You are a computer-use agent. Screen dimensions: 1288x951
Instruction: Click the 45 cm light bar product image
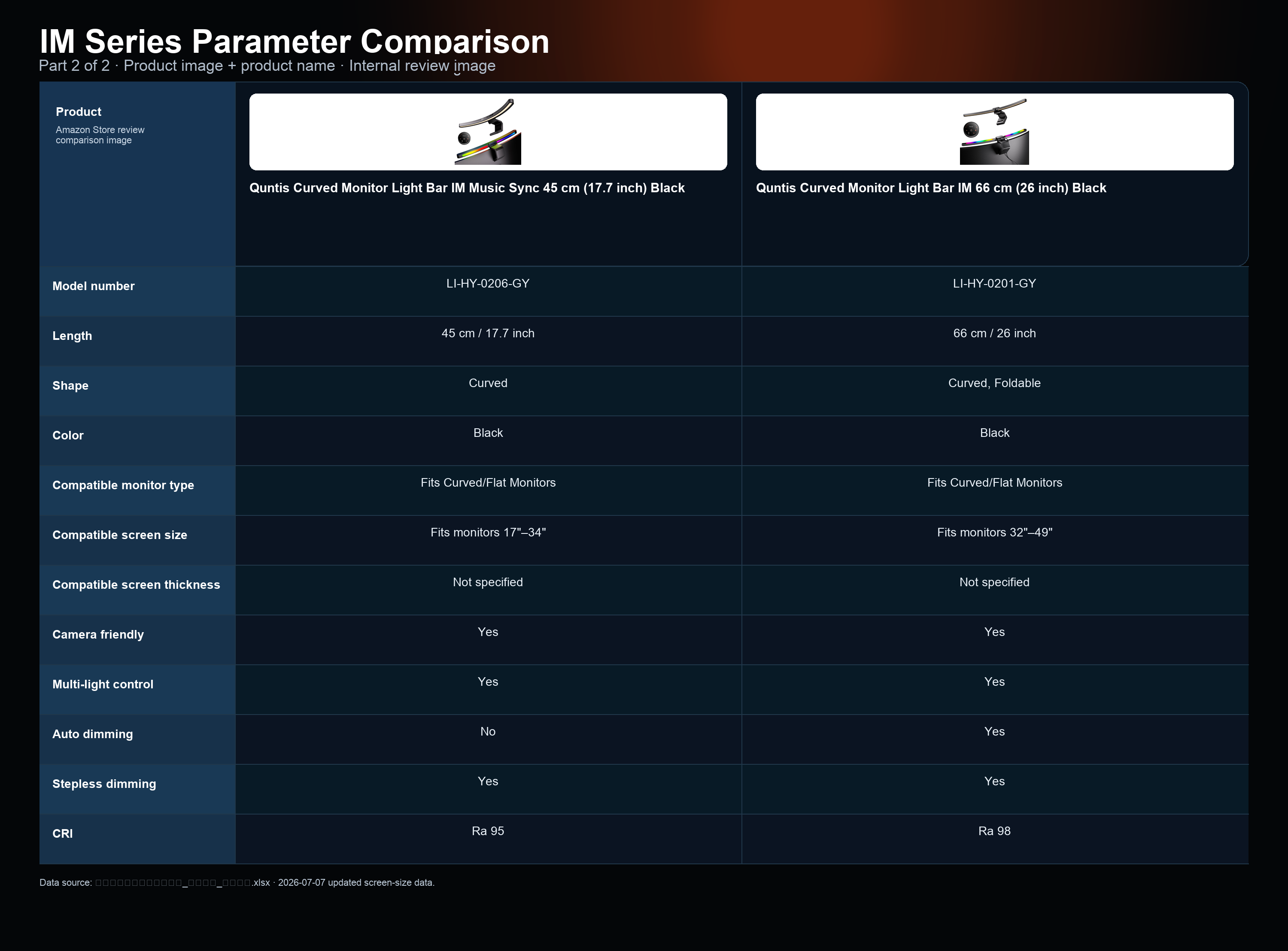(488, 132)
